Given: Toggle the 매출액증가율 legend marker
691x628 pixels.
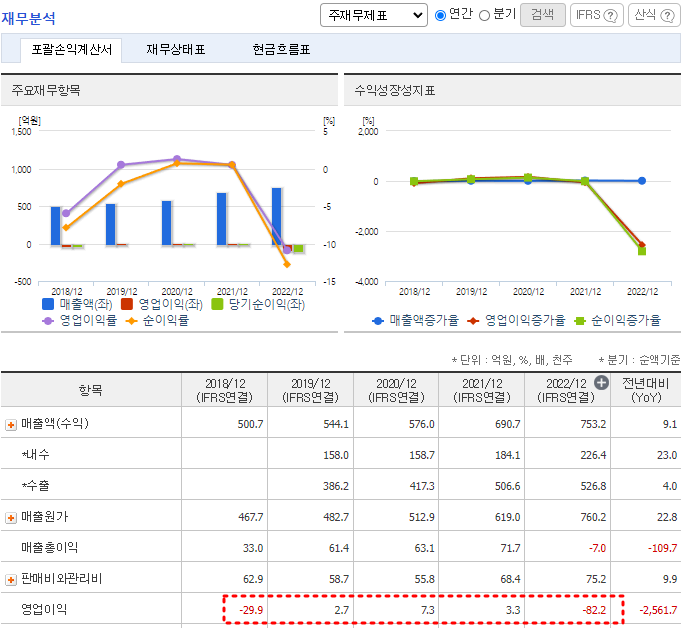Looking at the screenshot, I should tap(378, 321).
